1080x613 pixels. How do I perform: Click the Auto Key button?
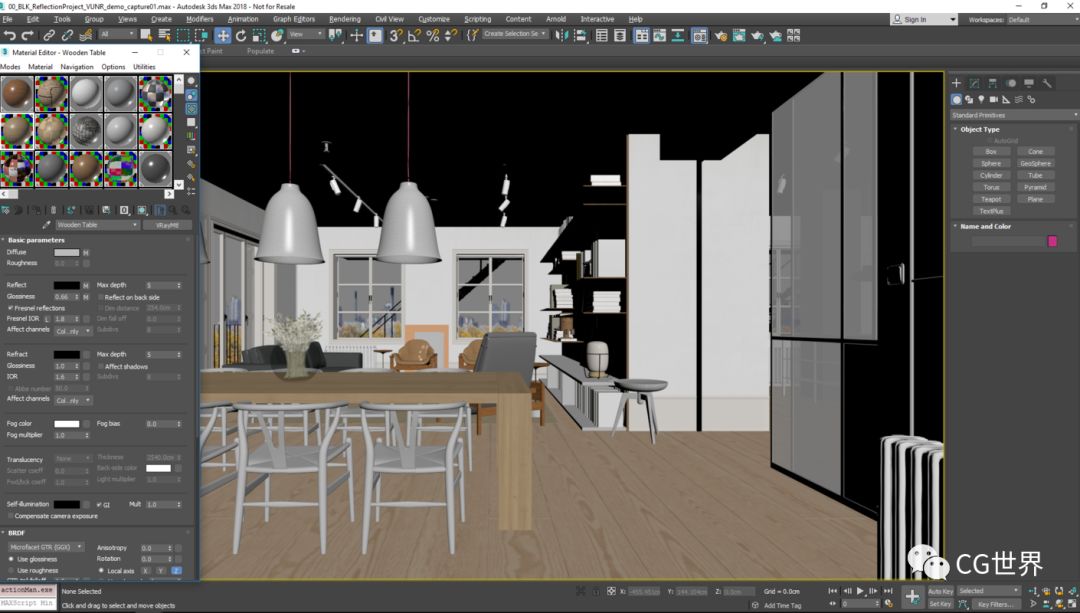coord(940,591)
